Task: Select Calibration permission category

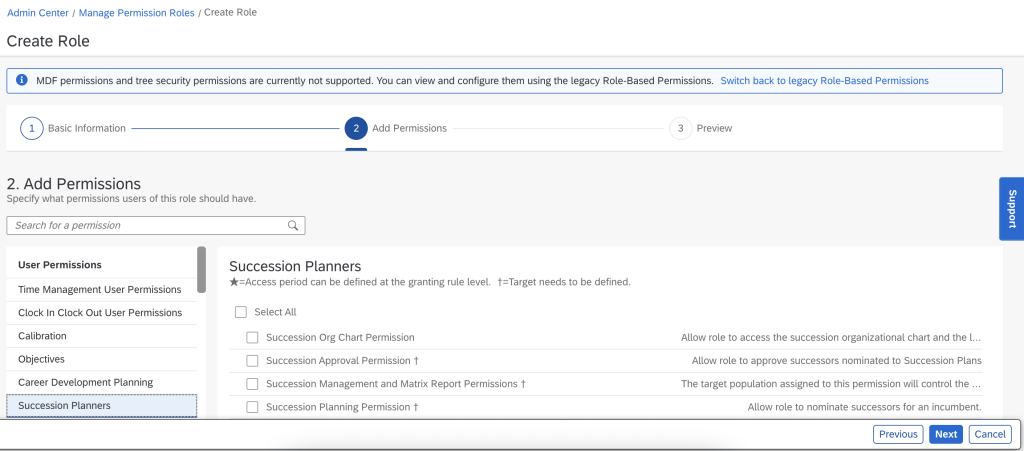Action: pyautogui.click(x=42, y=336)
